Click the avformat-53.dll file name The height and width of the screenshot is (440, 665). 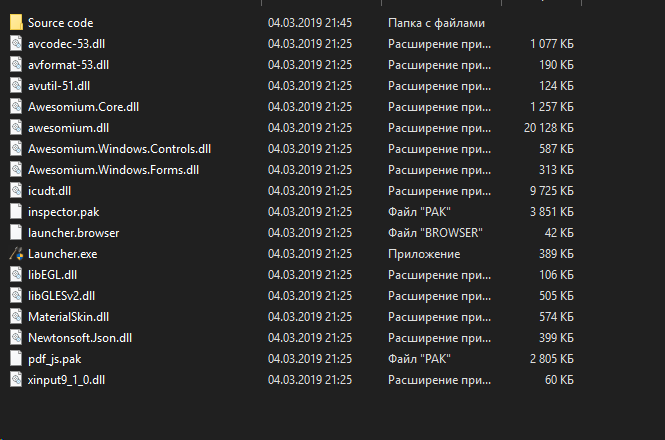68,65
